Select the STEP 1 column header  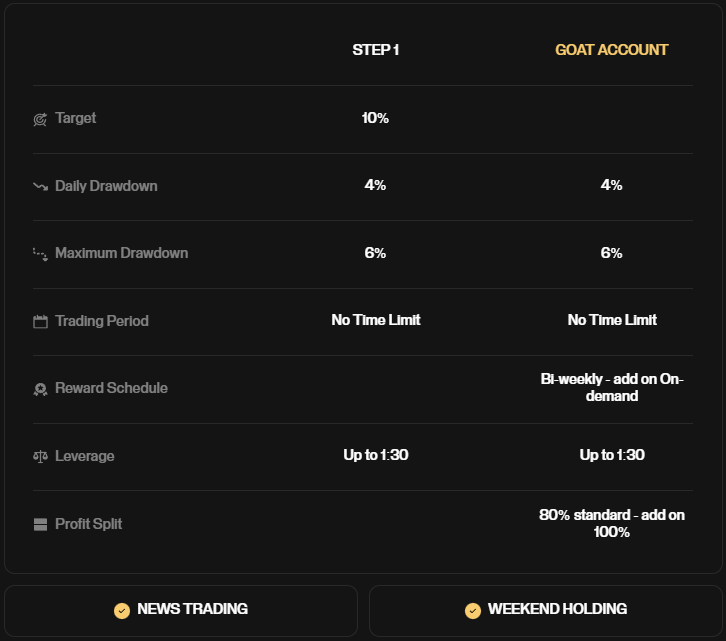coord(376,50)
